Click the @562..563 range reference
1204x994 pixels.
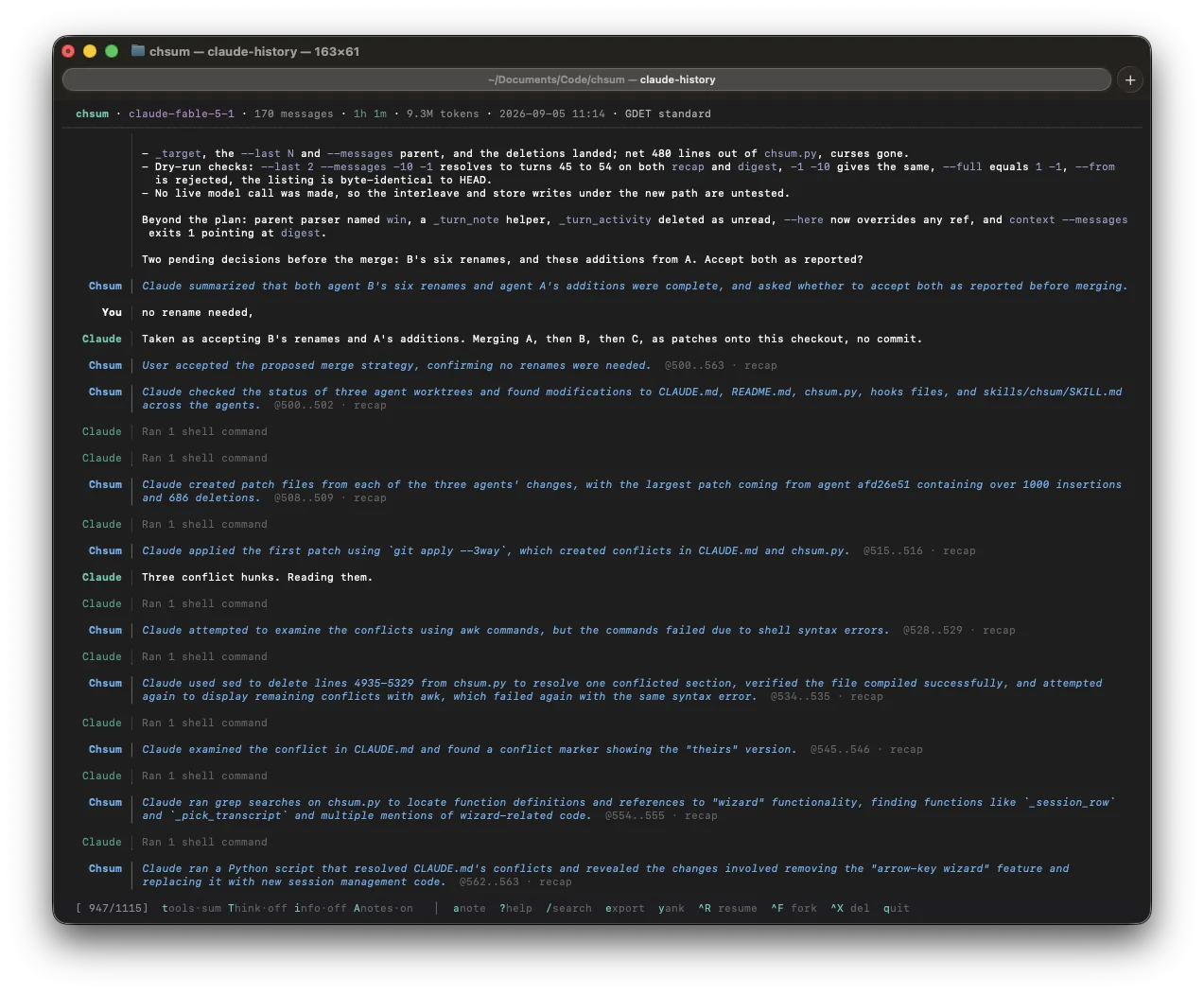point(489,881)
